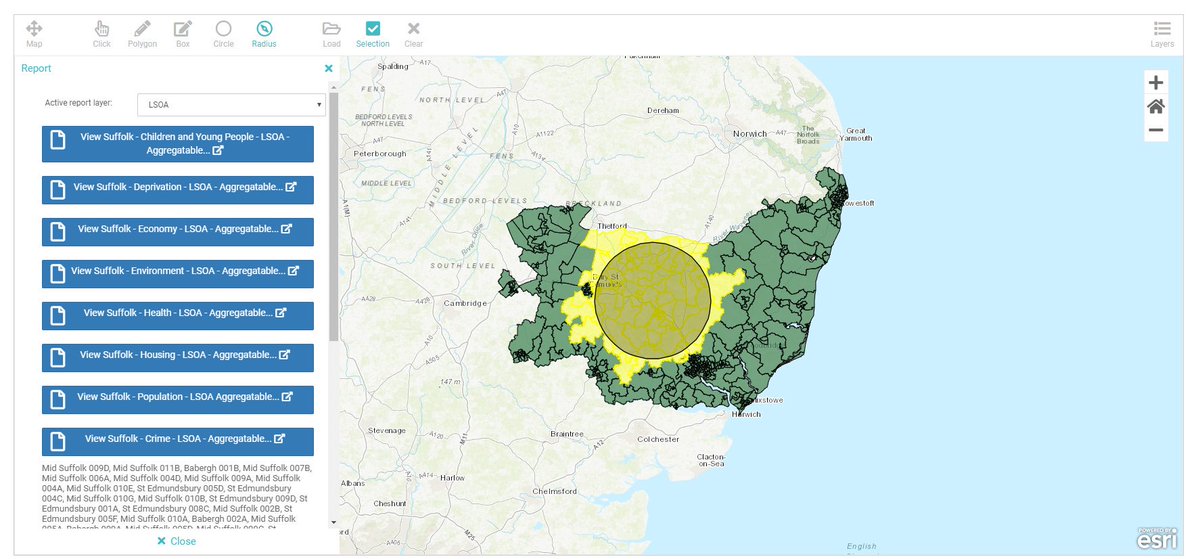The width and height of the screenshot is (1200, 559).
Task: Open the Economy LSOA report
Action: click(x=178, y=232)
